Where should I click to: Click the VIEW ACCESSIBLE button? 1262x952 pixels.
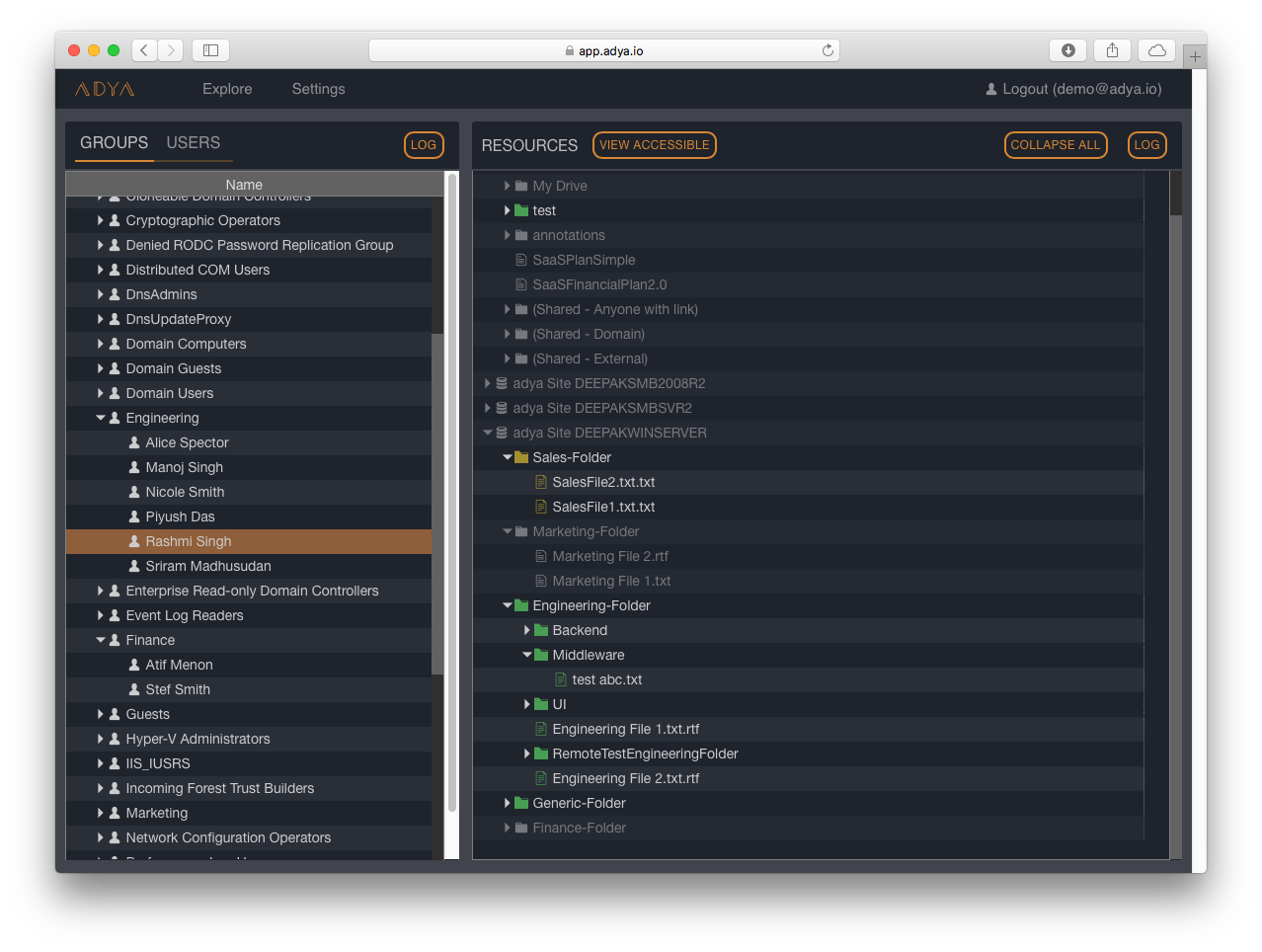point(654,144)
